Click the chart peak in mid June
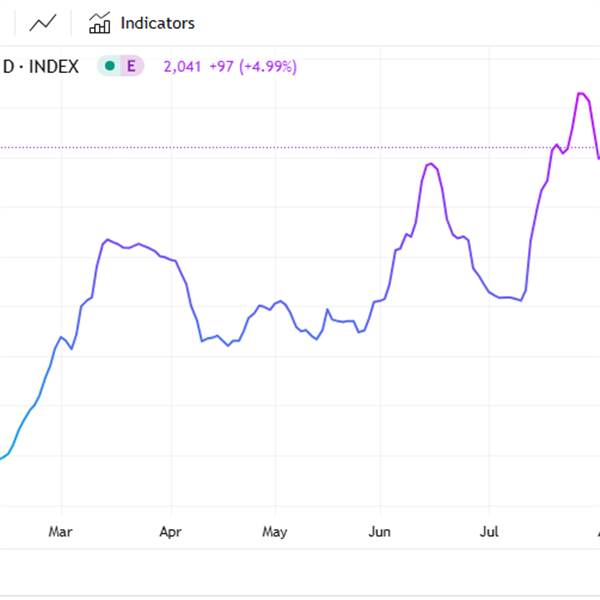The width and height of the screenshot is (600, 600). pos(431,164)
